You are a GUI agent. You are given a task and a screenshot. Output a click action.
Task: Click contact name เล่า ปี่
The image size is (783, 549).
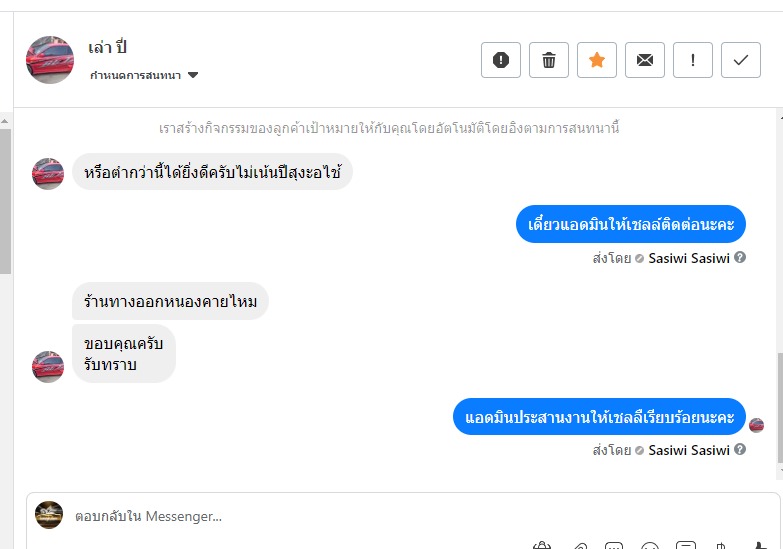(x=108, y=47)
